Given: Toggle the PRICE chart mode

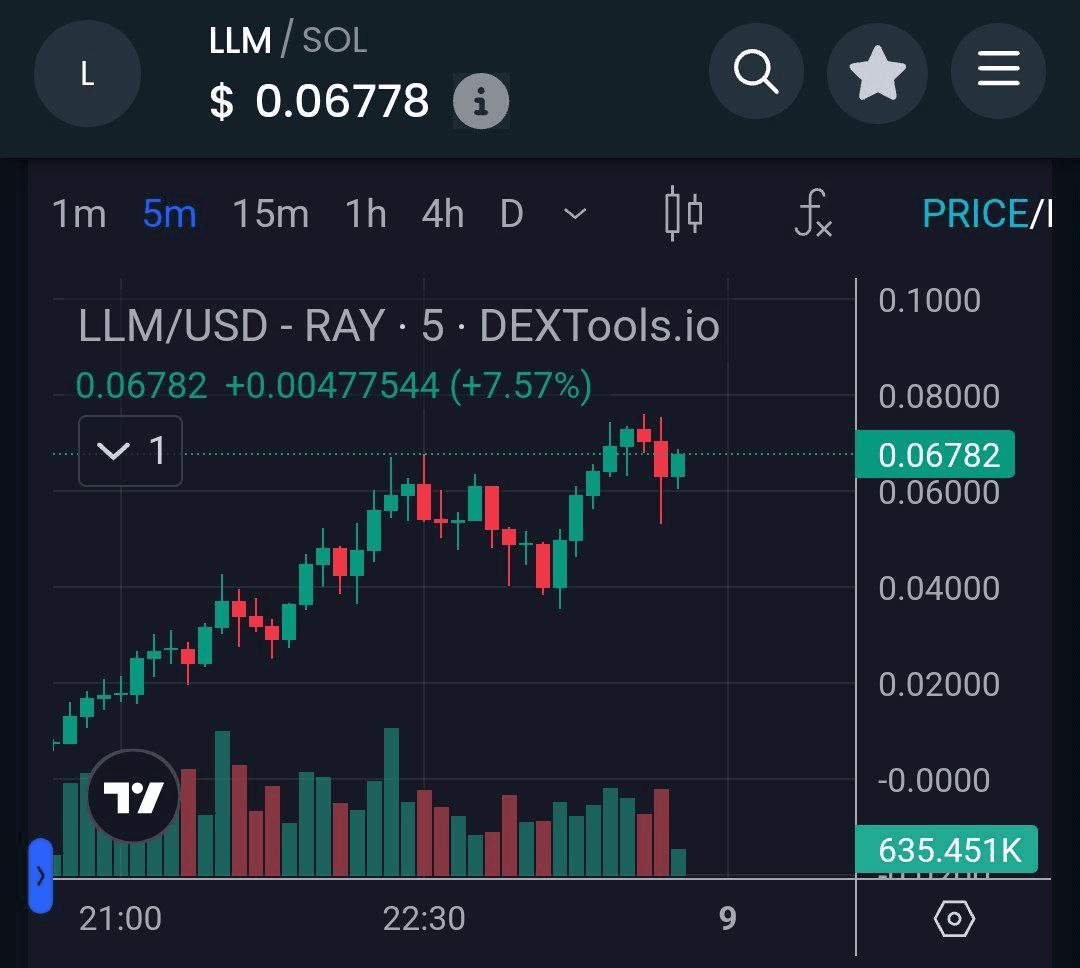Looking at the screenshot, I should click(x=975, y=214).
